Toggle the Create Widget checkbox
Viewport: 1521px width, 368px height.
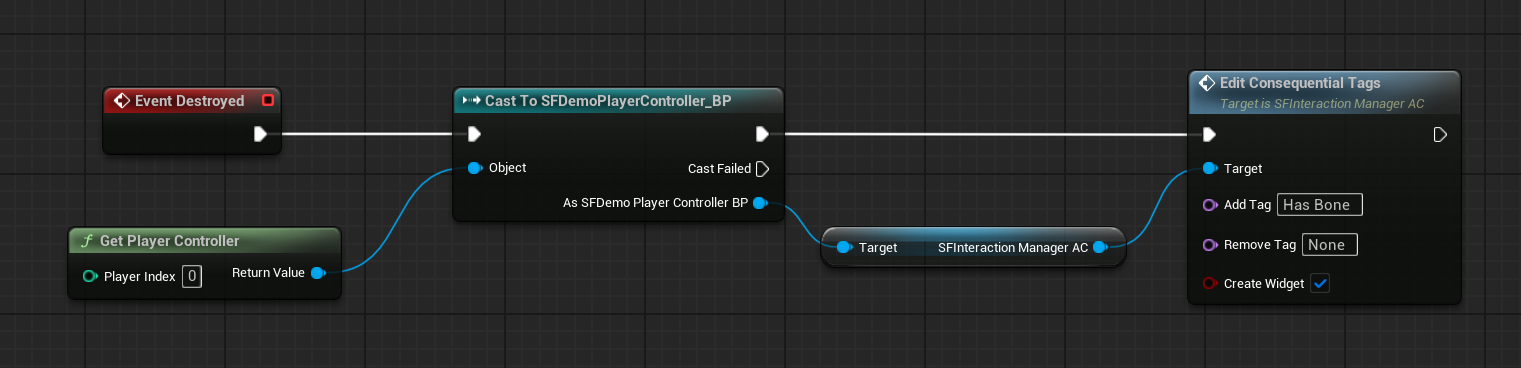(x=1320, y=284)
